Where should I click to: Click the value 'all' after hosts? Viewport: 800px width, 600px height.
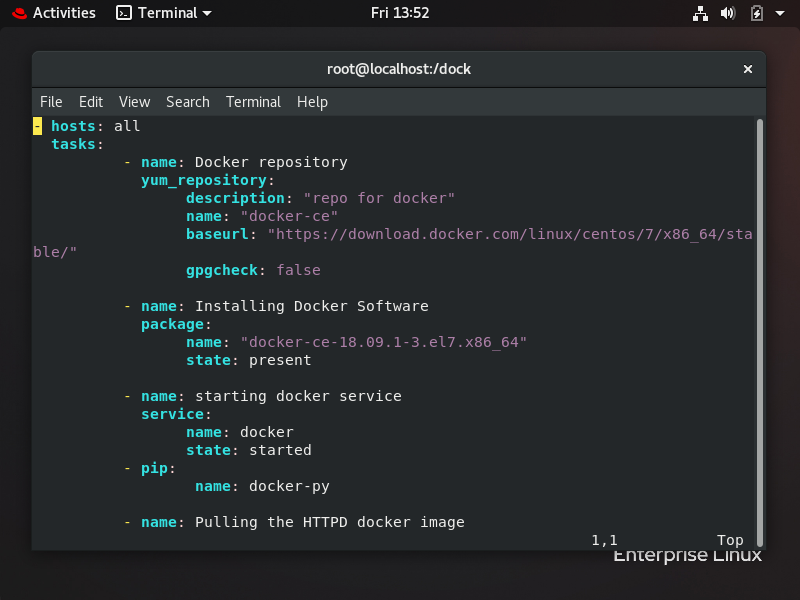(x=127, y=126)
